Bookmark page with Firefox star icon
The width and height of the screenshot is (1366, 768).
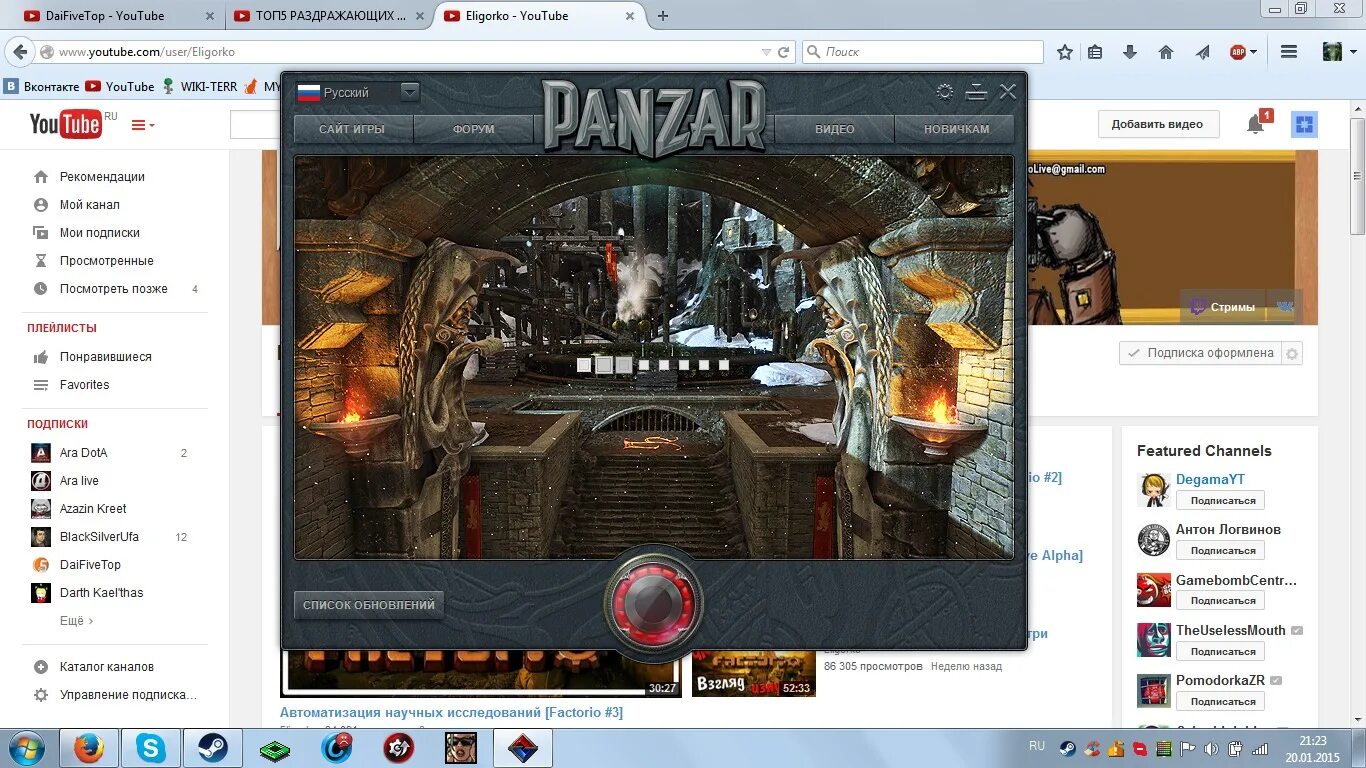(x=1065, y=52)
